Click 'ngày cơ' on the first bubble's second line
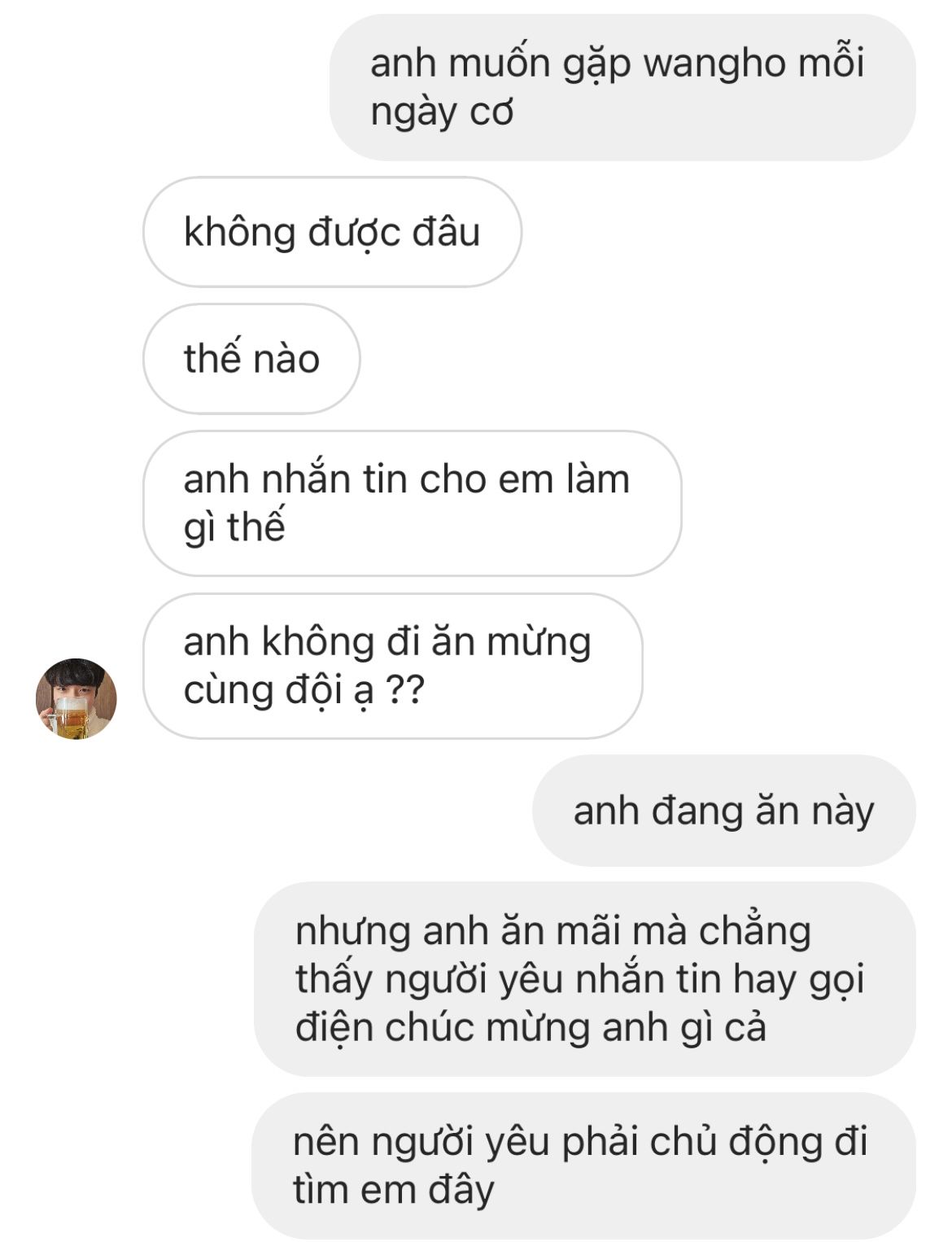The image size is (952, 1242). (442, 112)
